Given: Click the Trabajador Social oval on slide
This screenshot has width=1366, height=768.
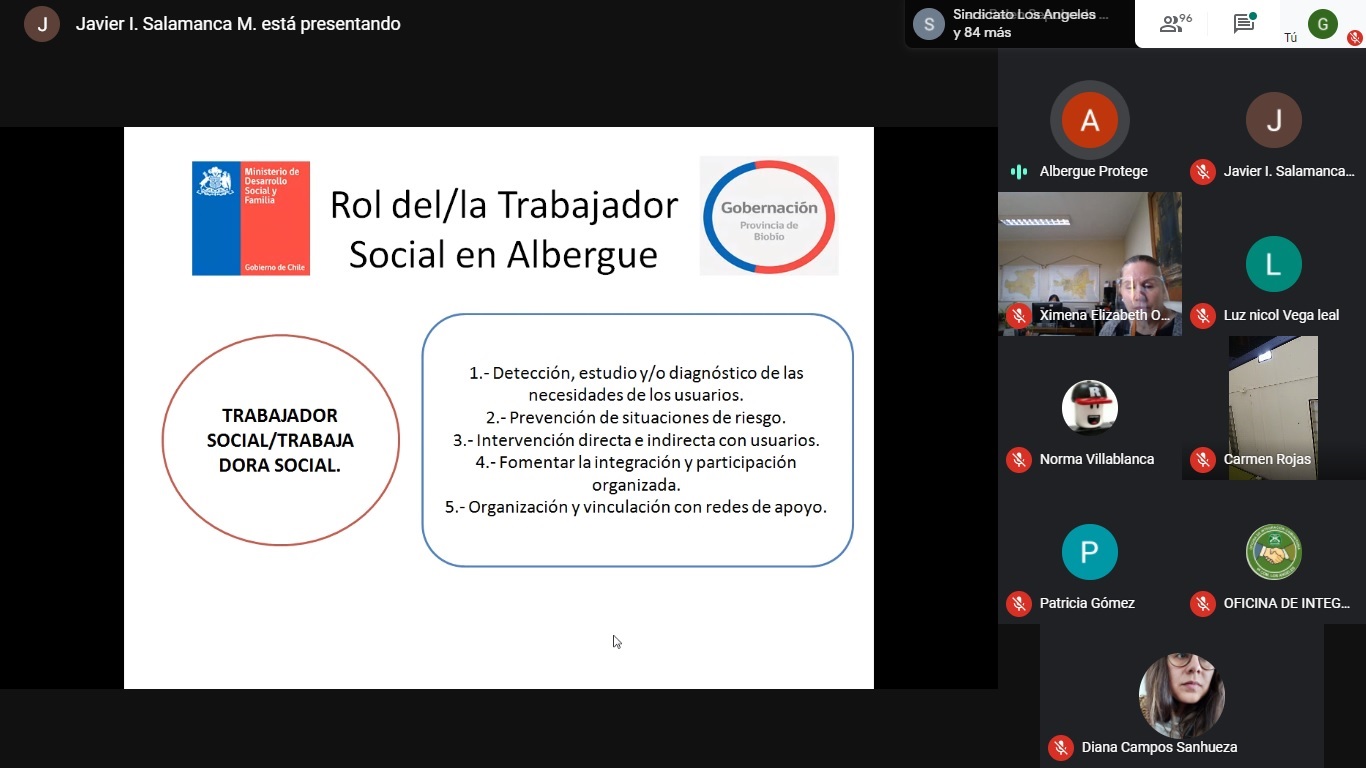Looking at the screenshot, I should pos(280,440).
